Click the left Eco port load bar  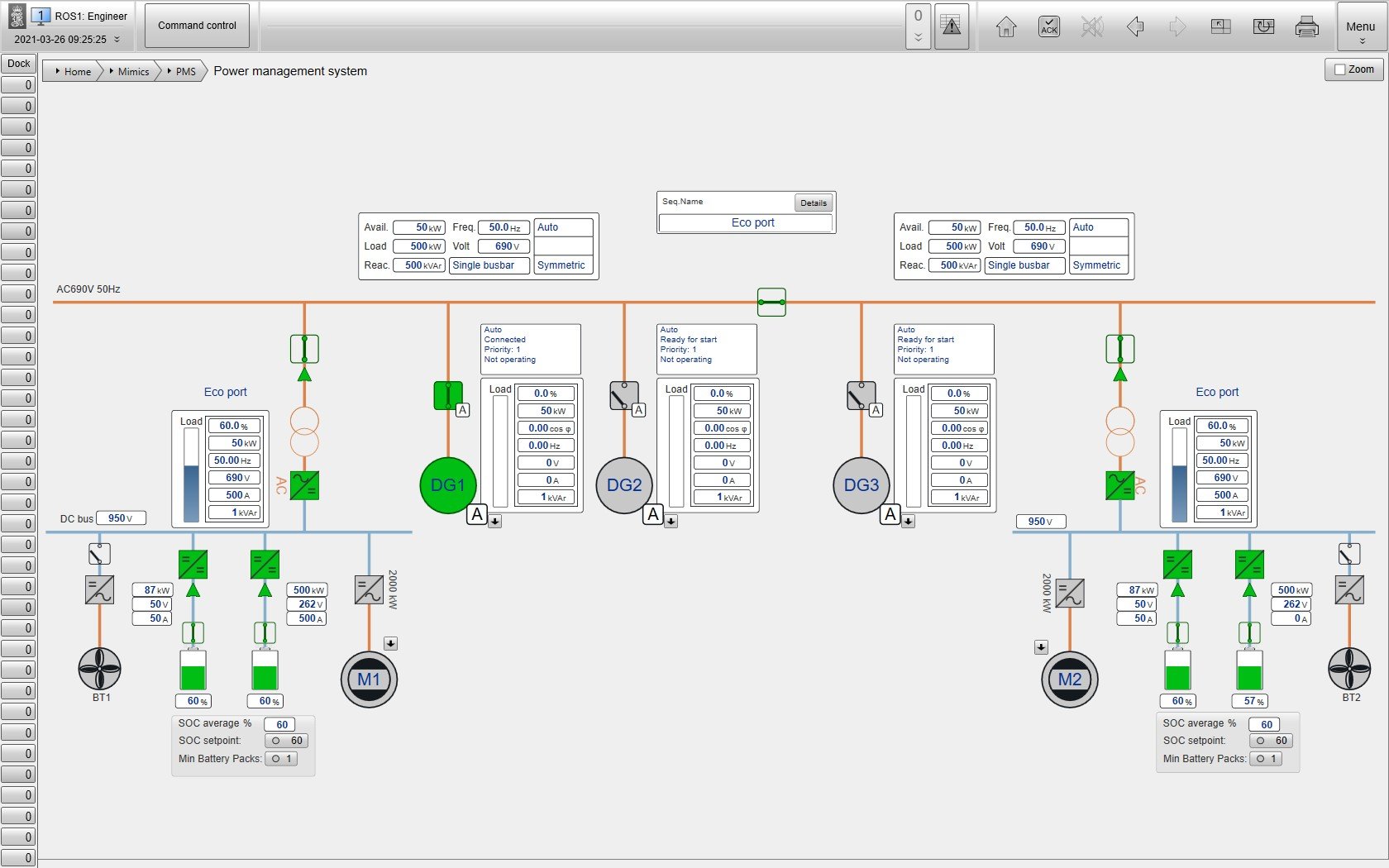(x=191, y=475)
